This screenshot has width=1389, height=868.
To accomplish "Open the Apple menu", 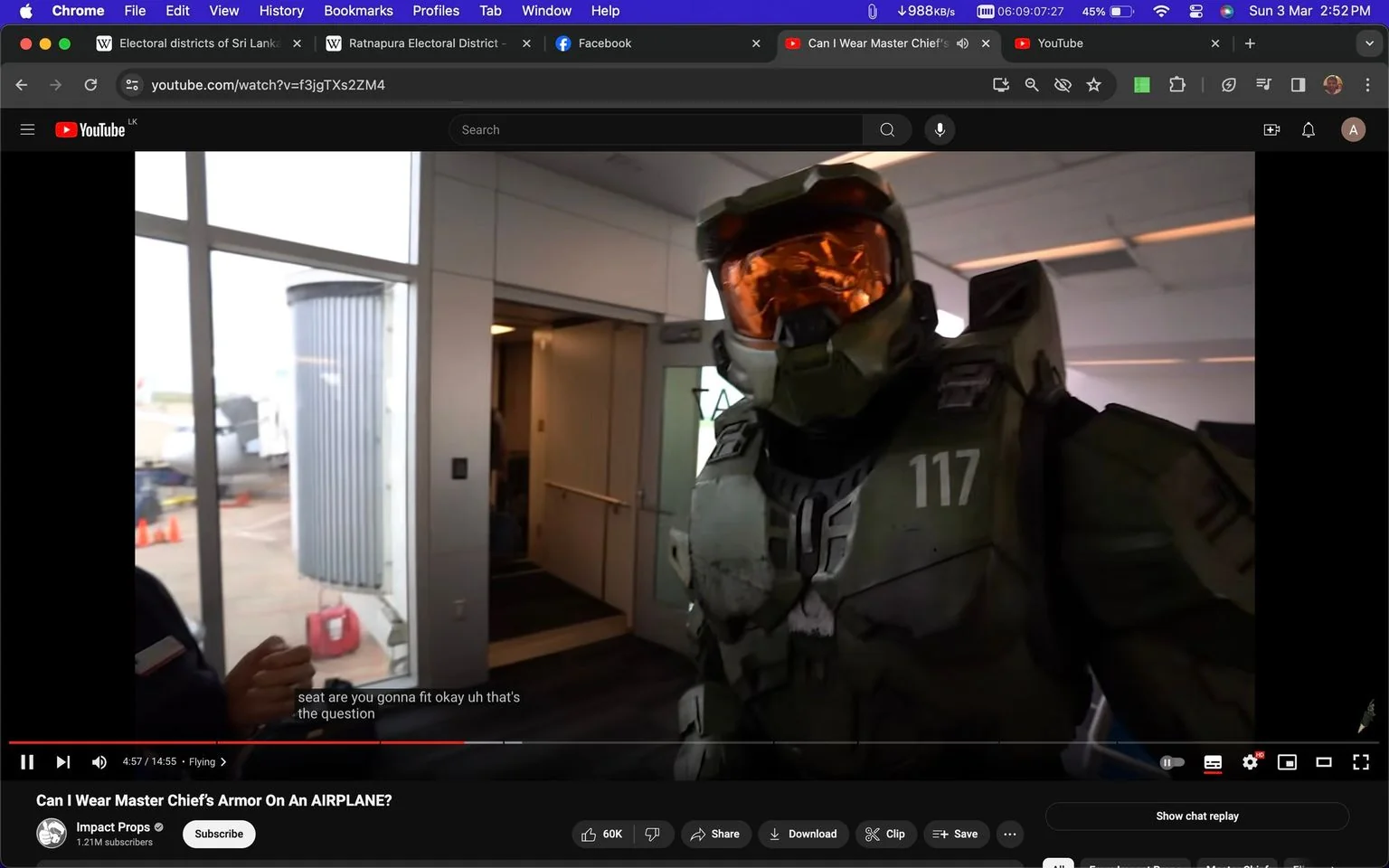I will [x=25, y=11].
